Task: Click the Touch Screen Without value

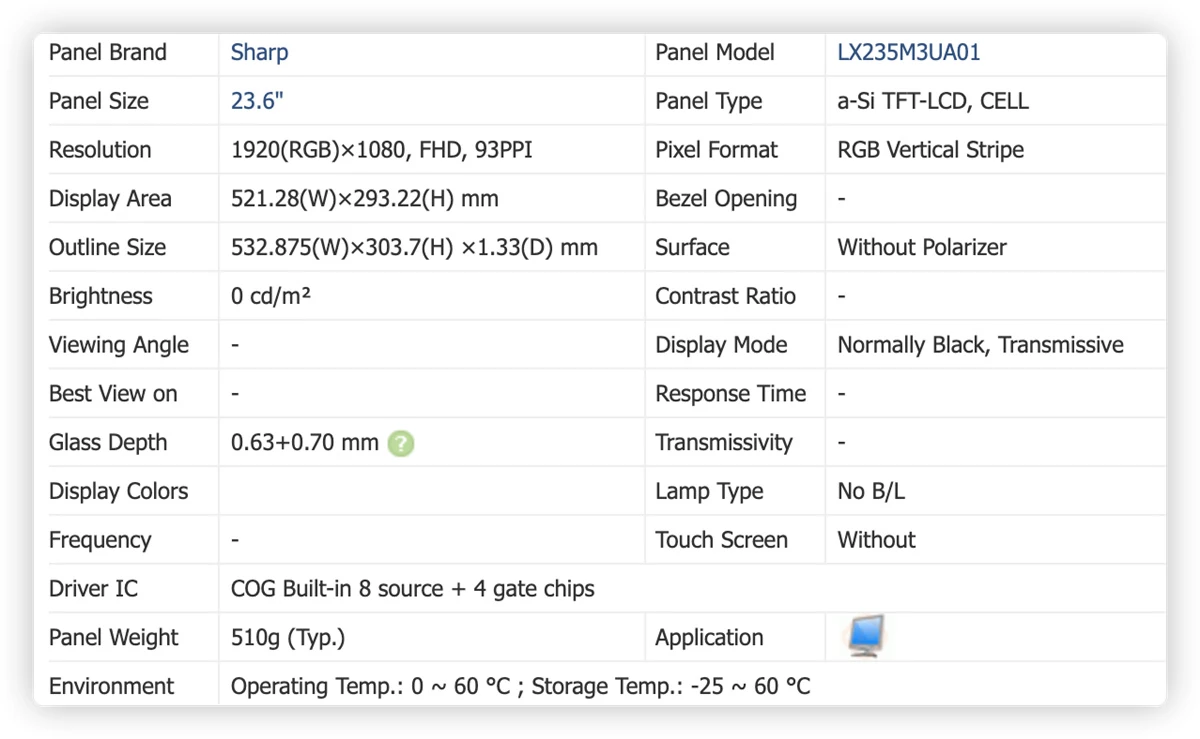Action: (x=876, y=540)
